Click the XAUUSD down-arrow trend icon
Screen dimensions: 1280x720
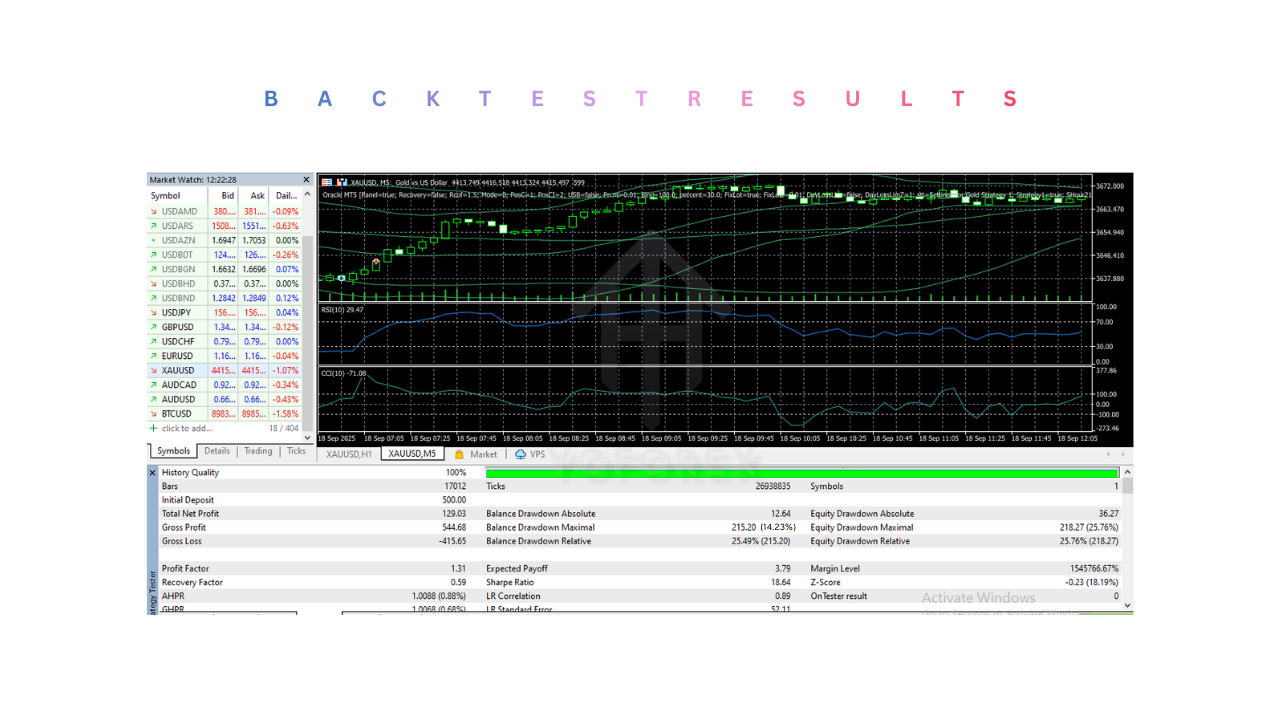(x=153, y=371)
